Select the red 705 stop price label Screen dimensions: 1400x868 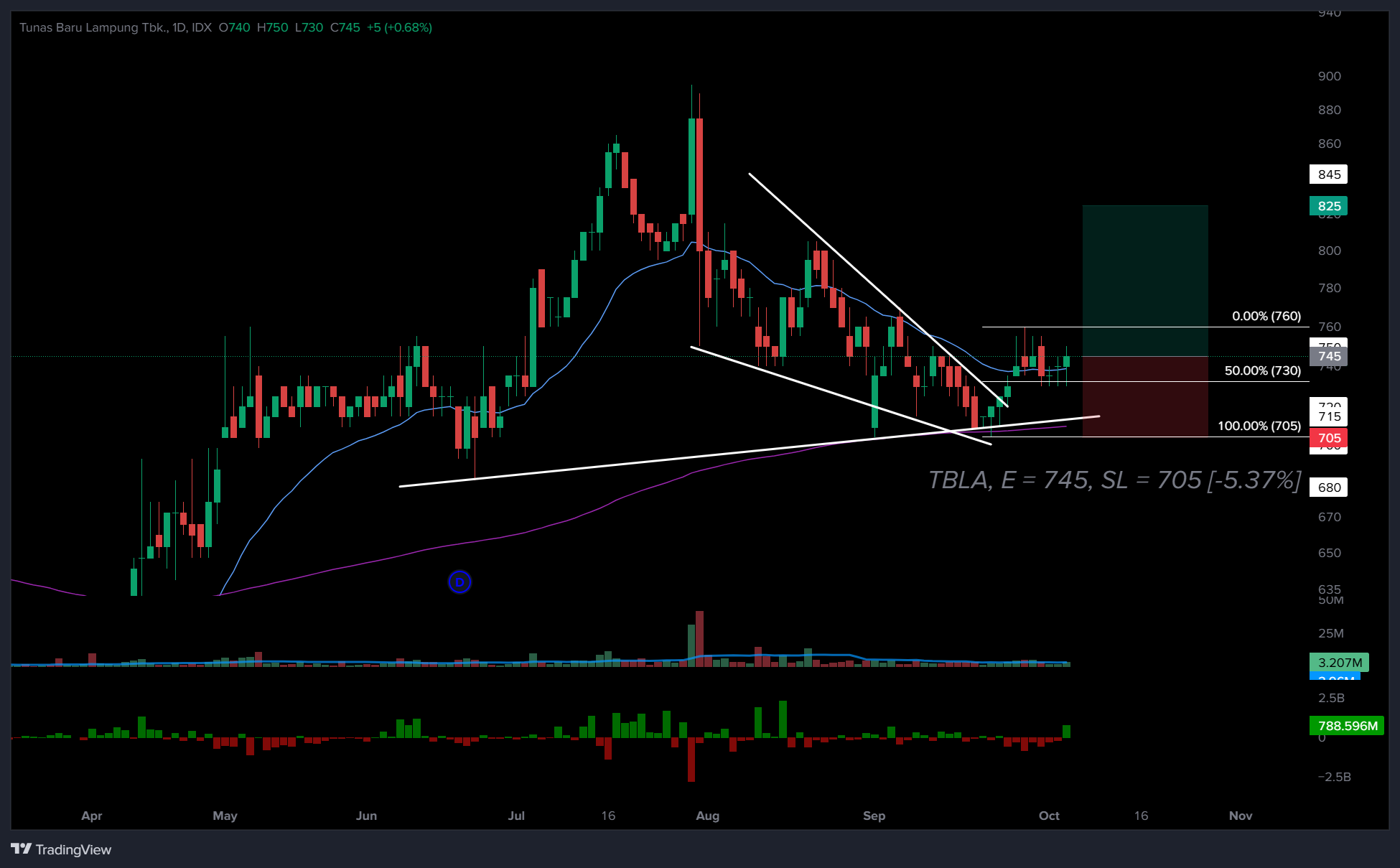pos(1329,438)
